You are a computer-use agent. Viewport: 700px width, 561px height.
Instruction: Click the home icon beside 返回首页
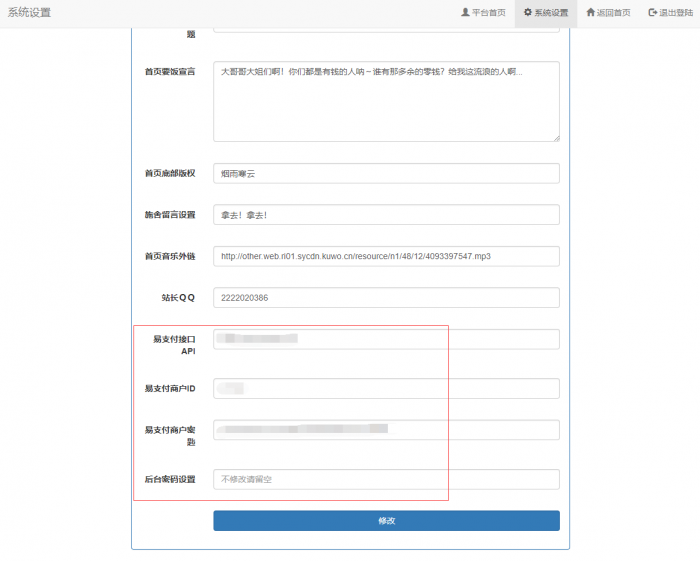point(590,13)
